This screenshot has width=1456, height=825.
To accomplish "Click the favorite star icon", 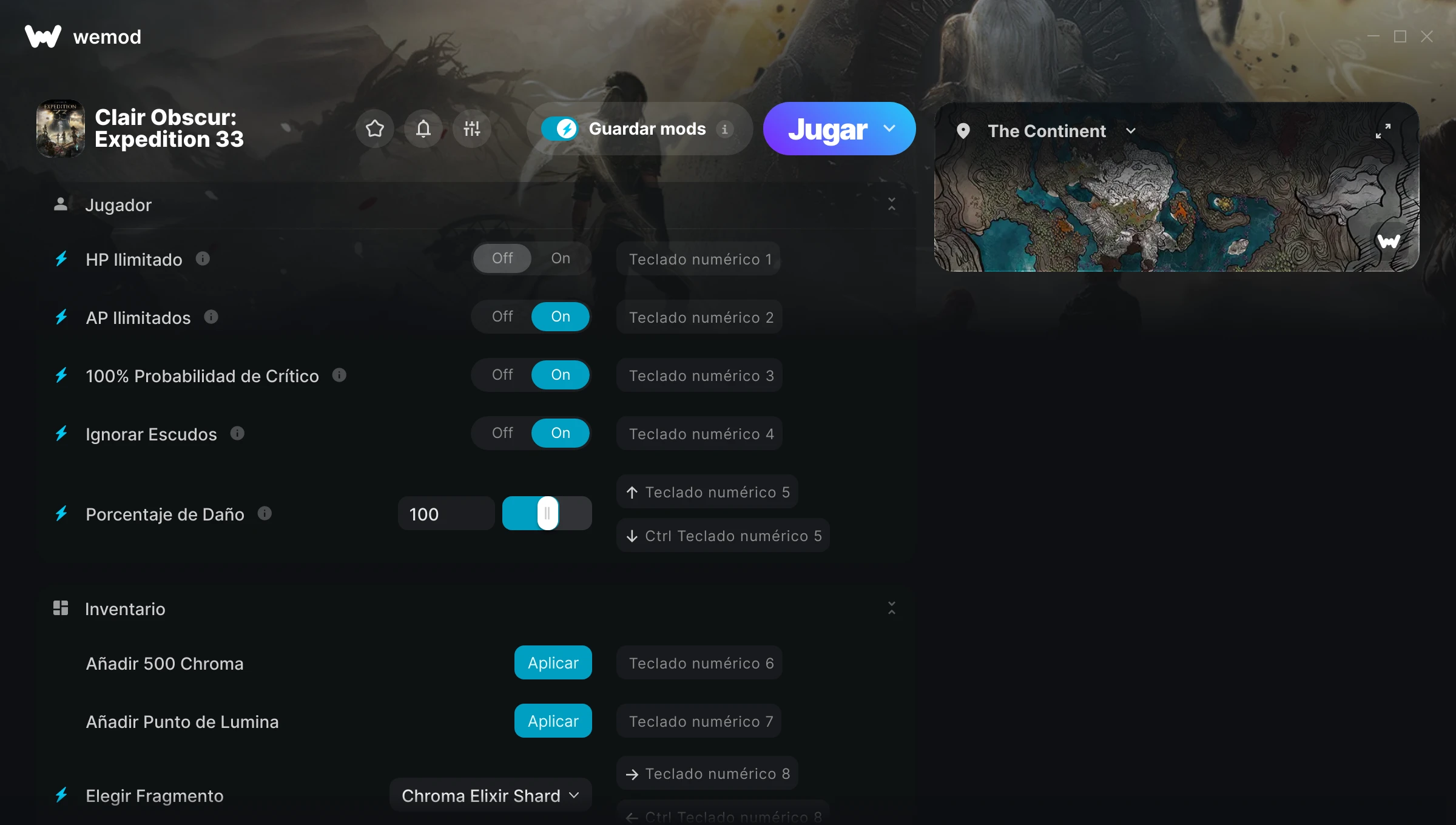I will 375,129.
